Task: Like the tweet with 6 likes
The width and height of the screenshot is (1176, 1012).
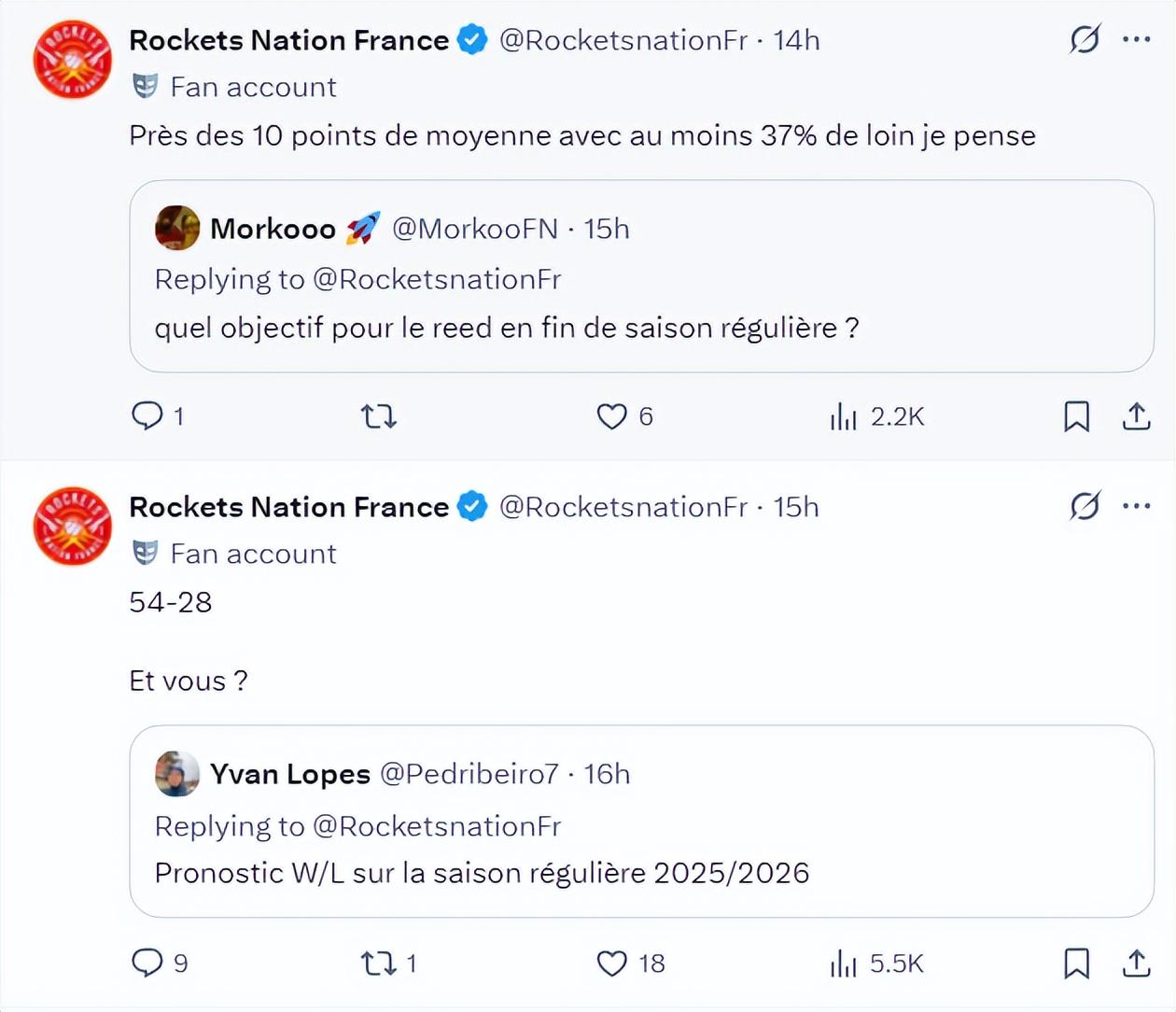Action: click(x=612, y=415)
